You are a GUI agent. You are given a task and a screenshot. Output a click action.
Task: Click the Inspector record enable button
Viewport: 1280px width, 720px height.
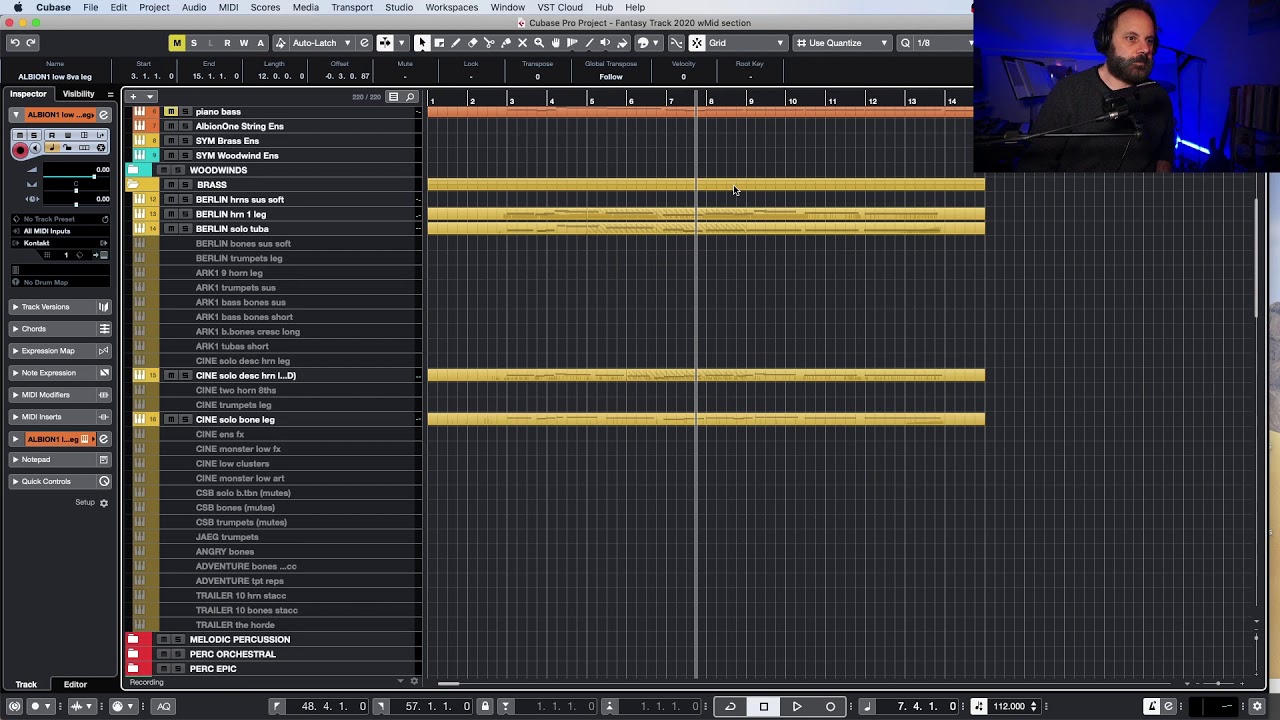[x=20, y=150]
